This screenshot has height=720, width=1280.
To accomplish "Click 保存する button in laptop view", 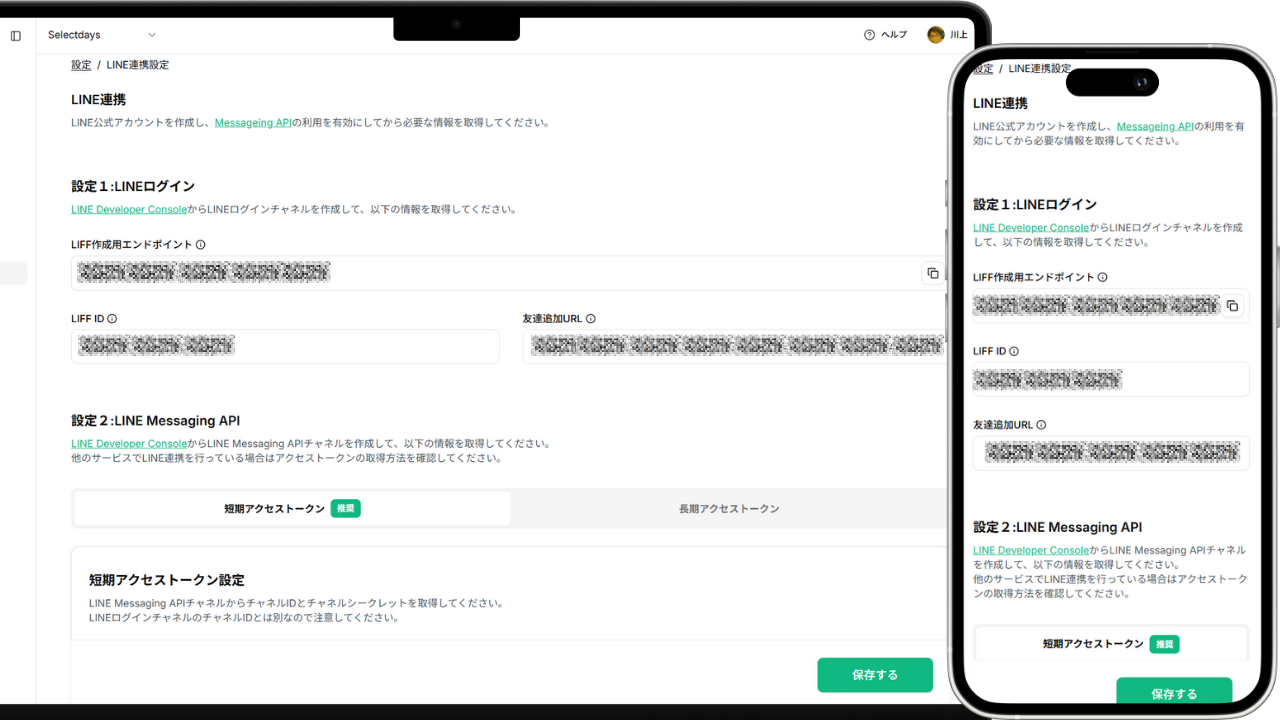I will [x=875, y=675].
